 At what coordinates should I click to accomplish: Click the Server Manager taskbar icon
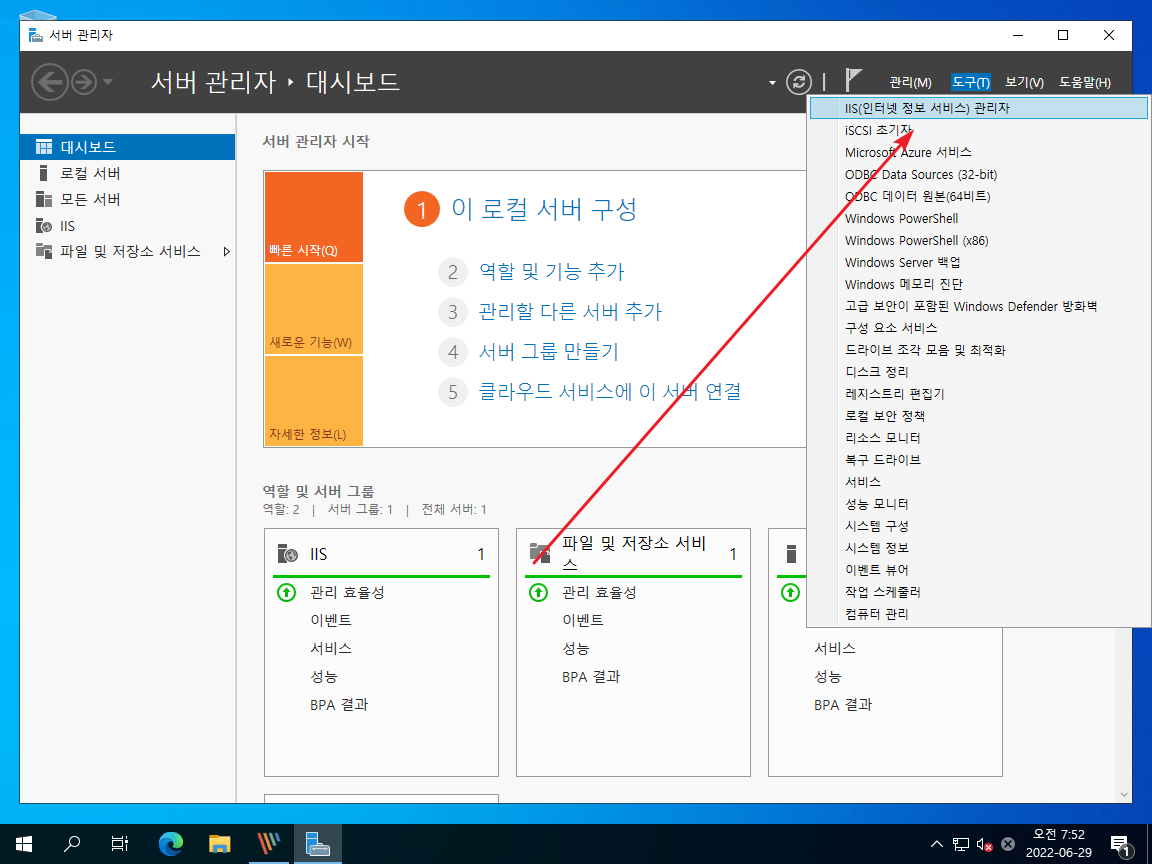(317, 843)
